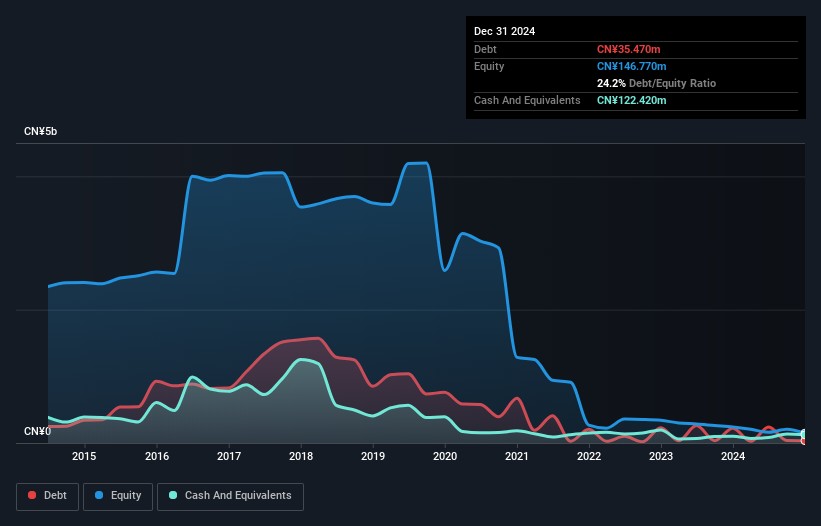The width and height of the screenshot is (821, 526).
Task: Select the 2015 x-axis label
Action: pyautogui.click(x=84, y=456)
